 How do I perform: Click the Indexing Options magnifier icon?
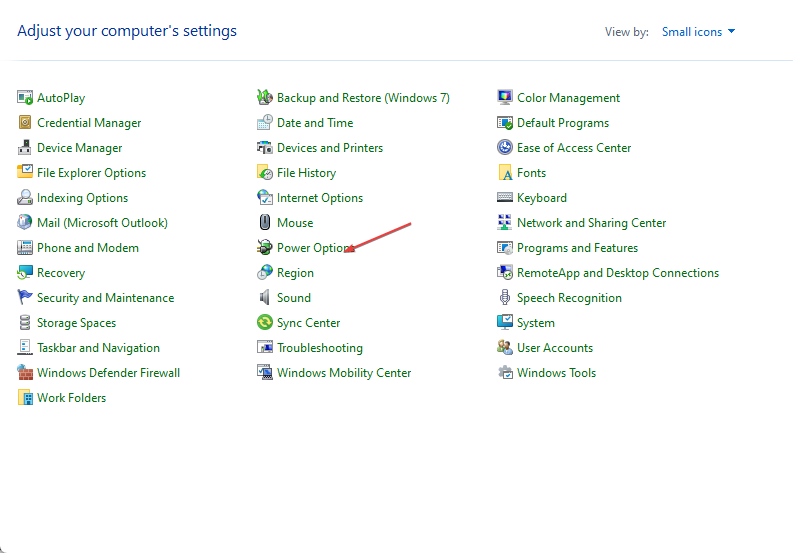click(25, 197)
